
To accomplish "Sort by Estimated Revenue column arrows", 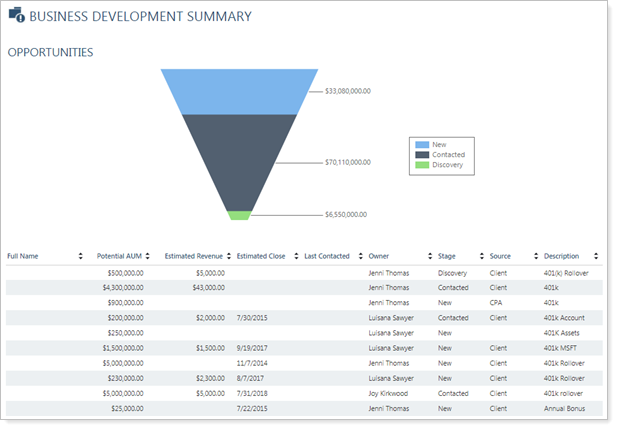I will (229, 257).
